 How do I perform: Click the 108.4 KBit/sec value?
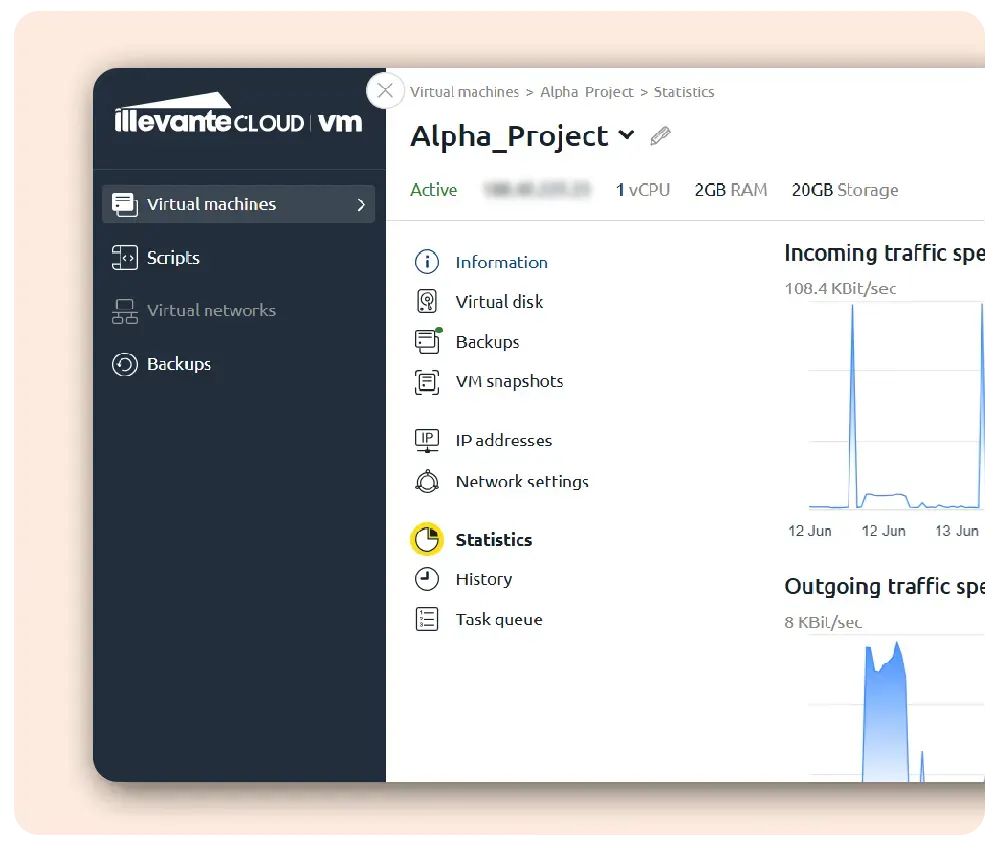point(840,289)
